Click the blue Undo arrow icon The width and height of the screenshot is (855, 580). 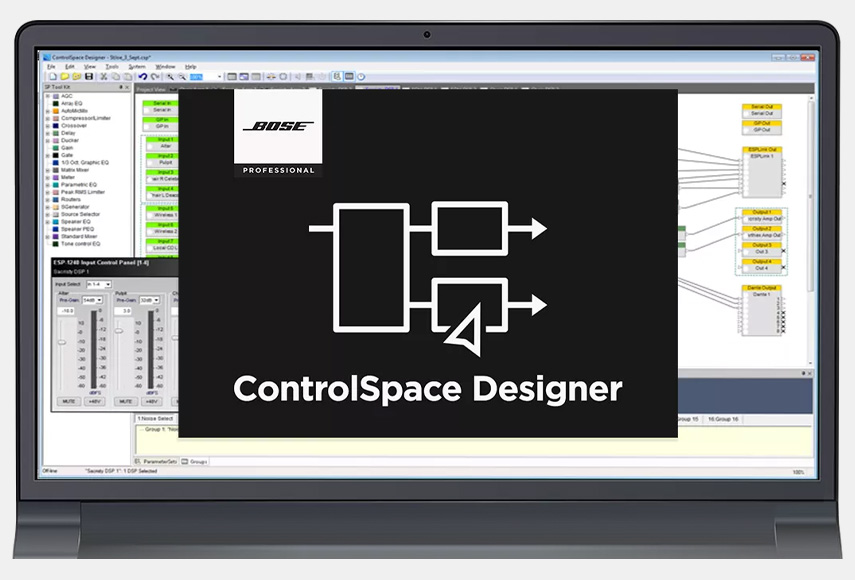pyautogui.click(x=143, y=77)
